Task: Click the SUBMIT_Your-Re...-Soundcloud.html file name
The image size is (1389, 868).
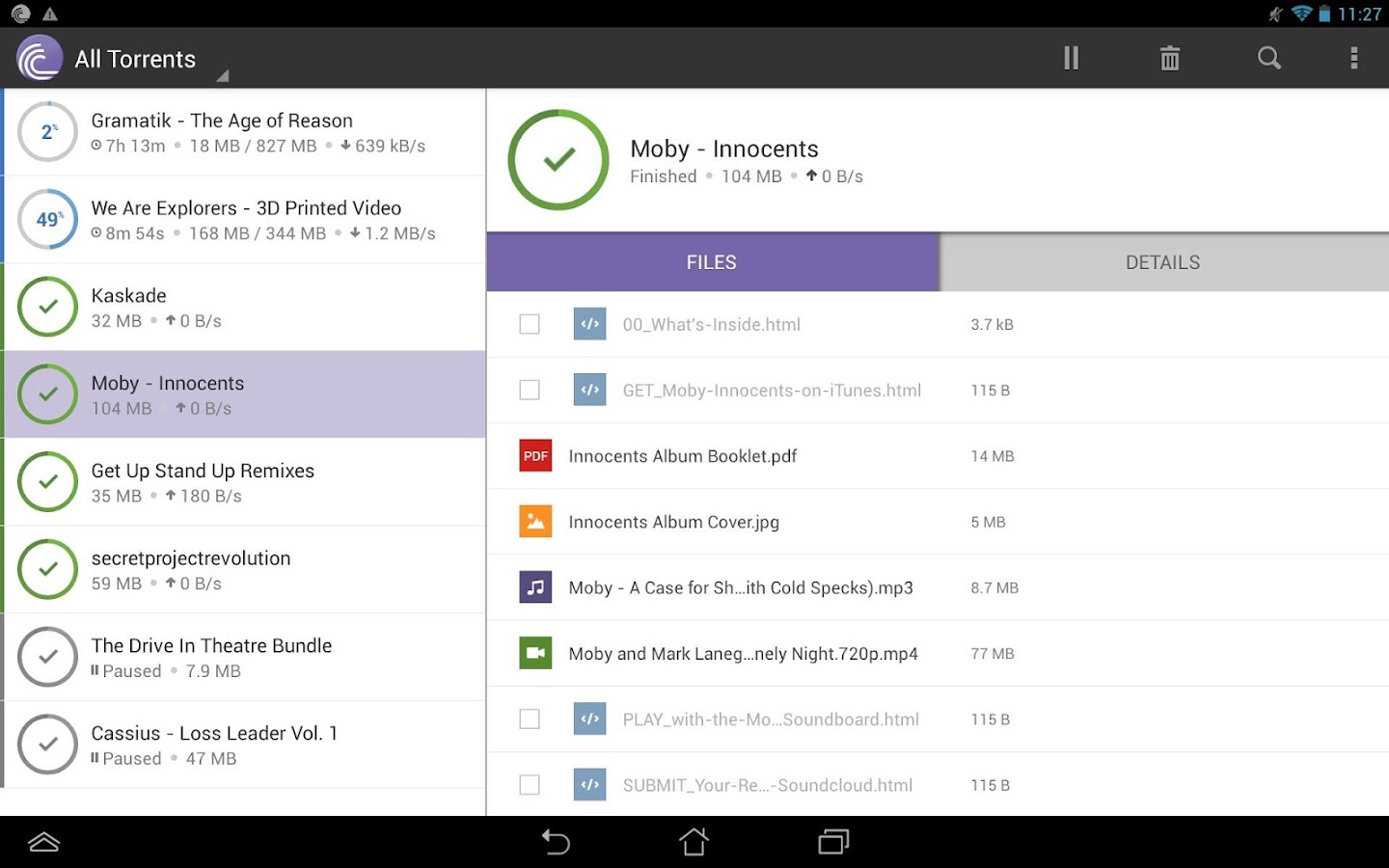Action: click(x=768, y=785)
